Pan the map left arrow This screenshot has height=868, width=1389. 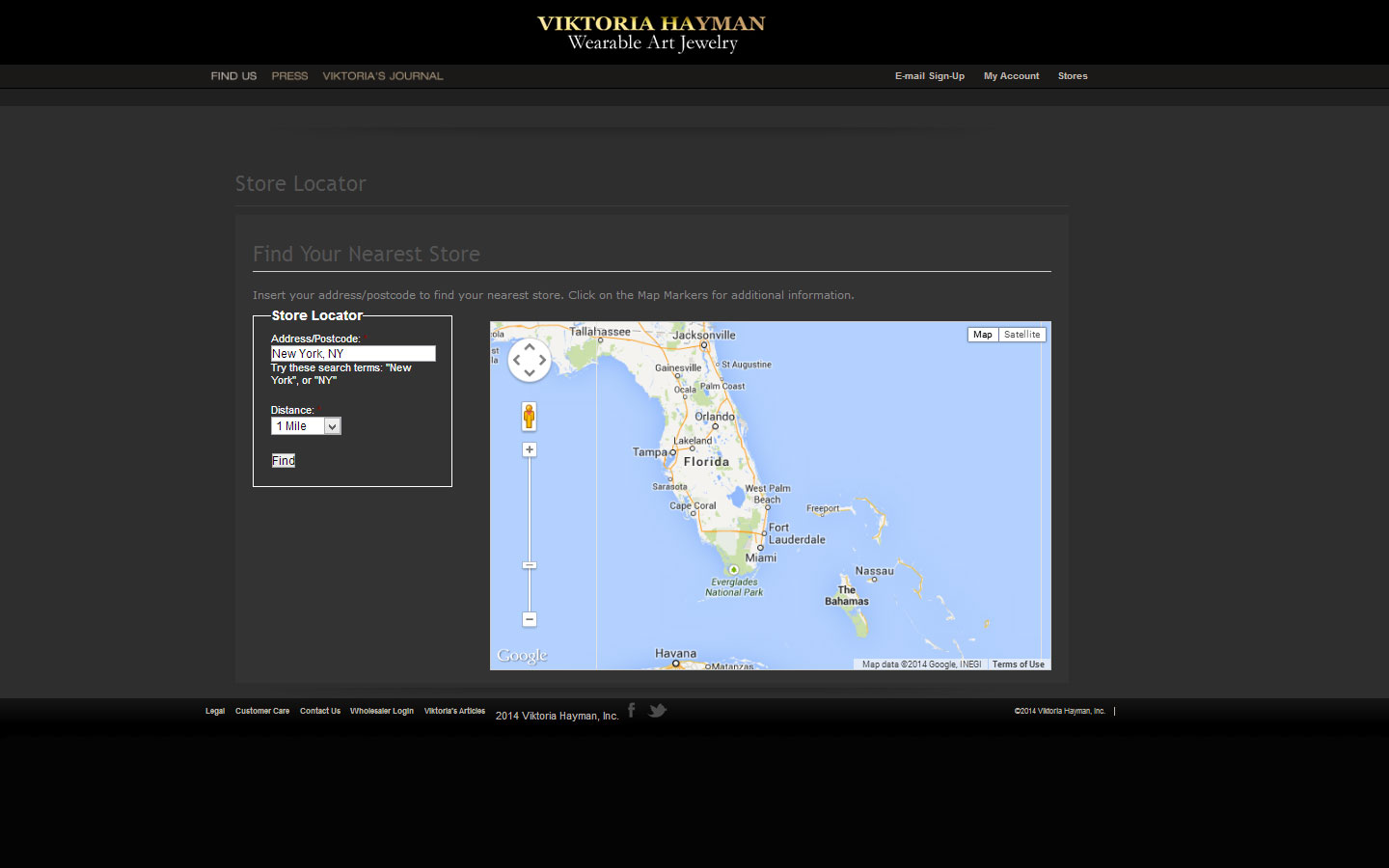(x=516, y=361)
